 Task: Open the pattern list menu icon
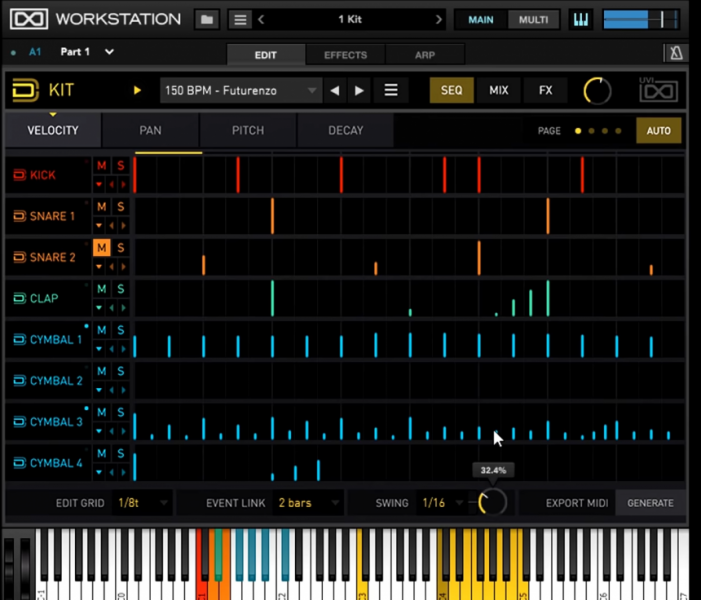point(391,90)
